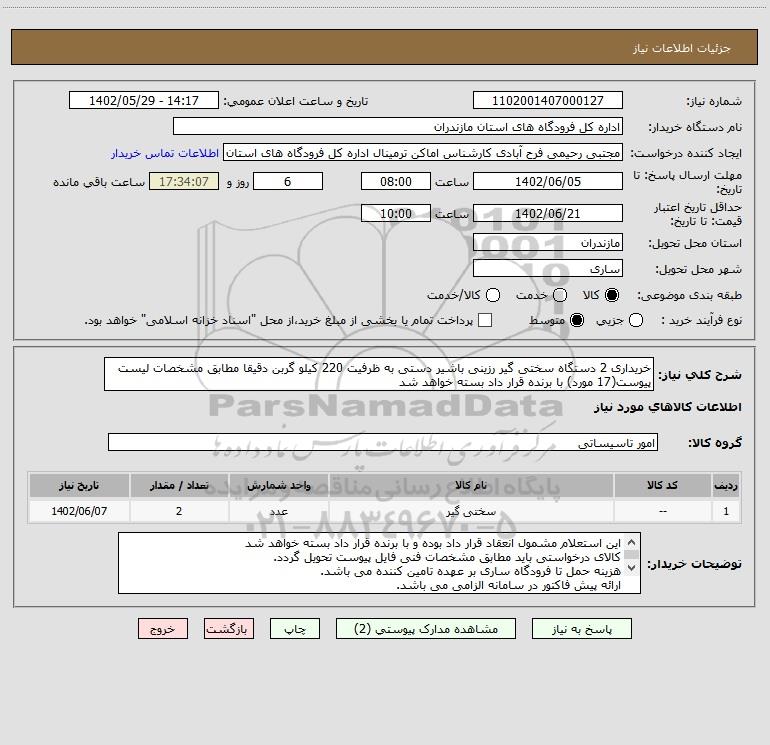Click the واحد شمارش column header

pyautogui.click(x=278, y=485)
